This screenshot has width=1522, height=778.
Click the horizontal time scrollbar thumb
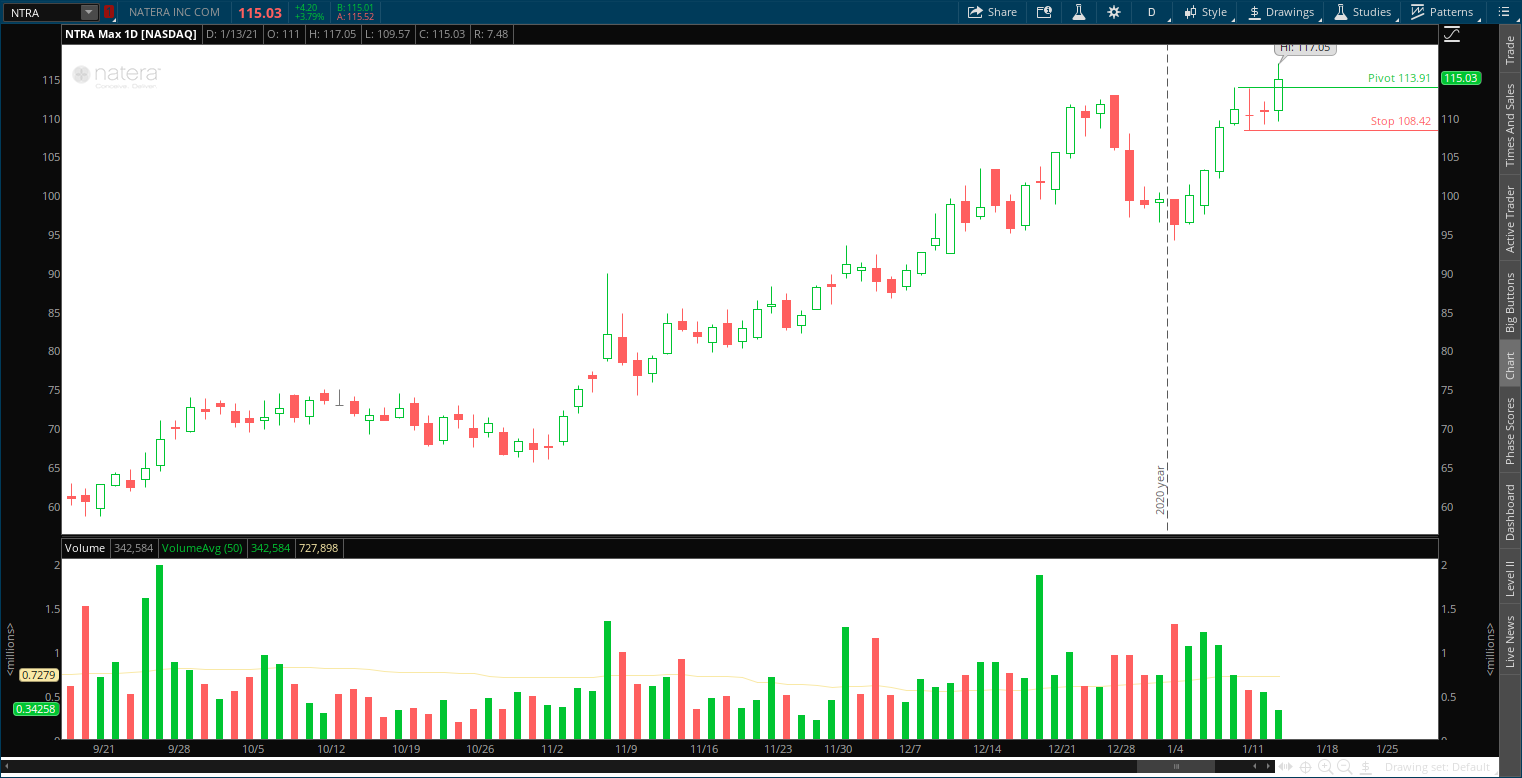(1176, 767)
